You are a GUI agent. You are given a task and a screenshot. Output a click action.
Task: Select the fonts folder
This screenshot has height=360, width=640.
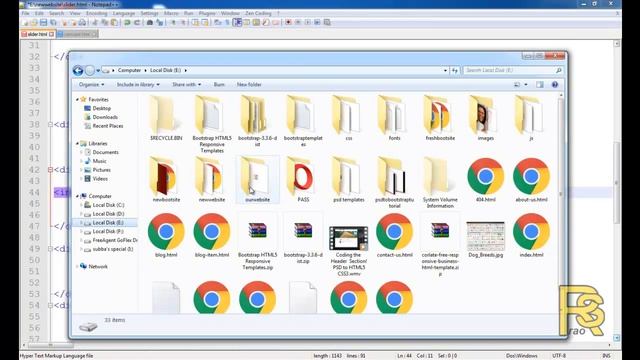tap(394, 118)
